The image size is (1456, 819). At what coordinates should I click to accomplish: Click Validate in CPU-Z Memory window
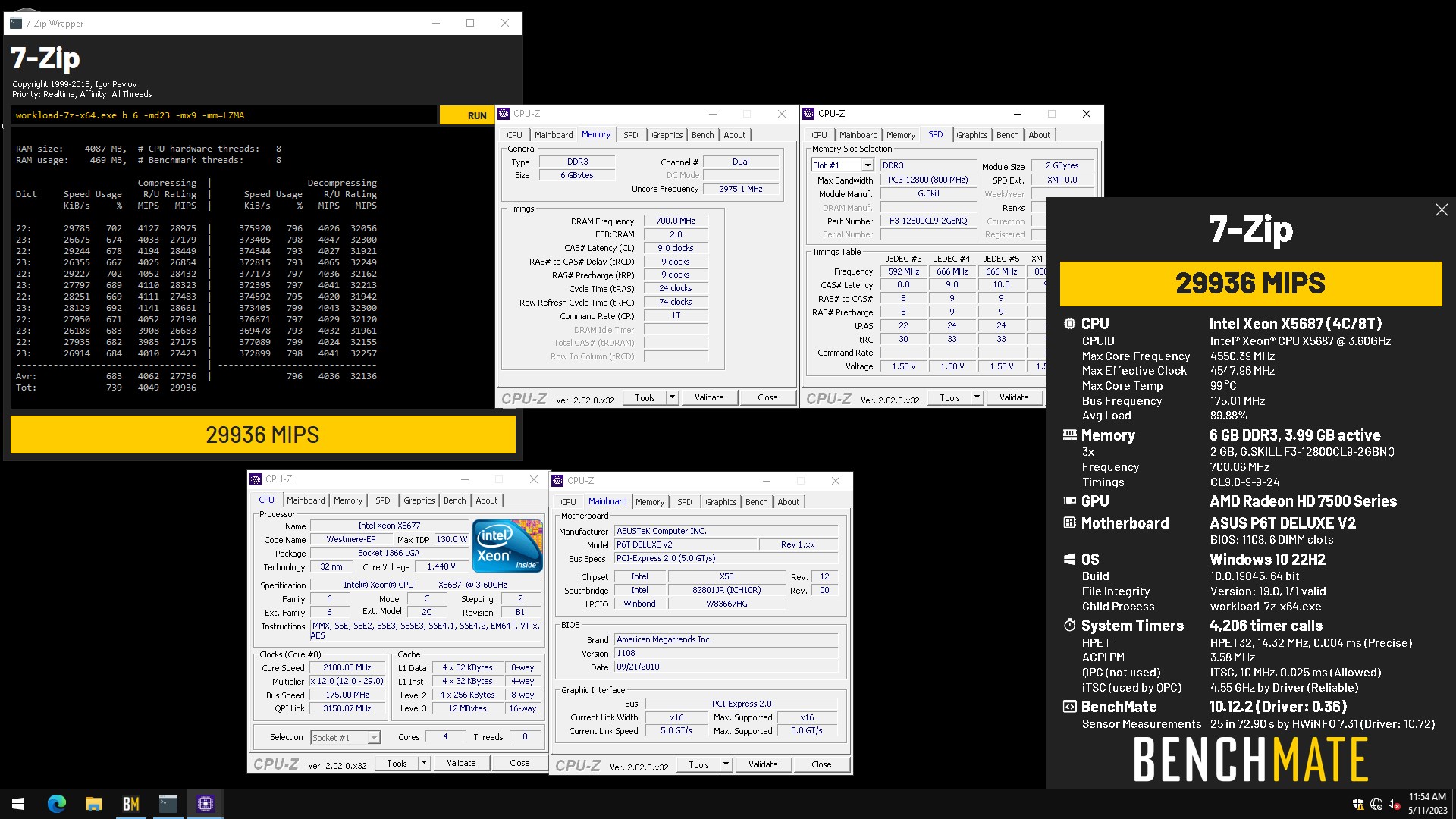click(x=709, y=397)
